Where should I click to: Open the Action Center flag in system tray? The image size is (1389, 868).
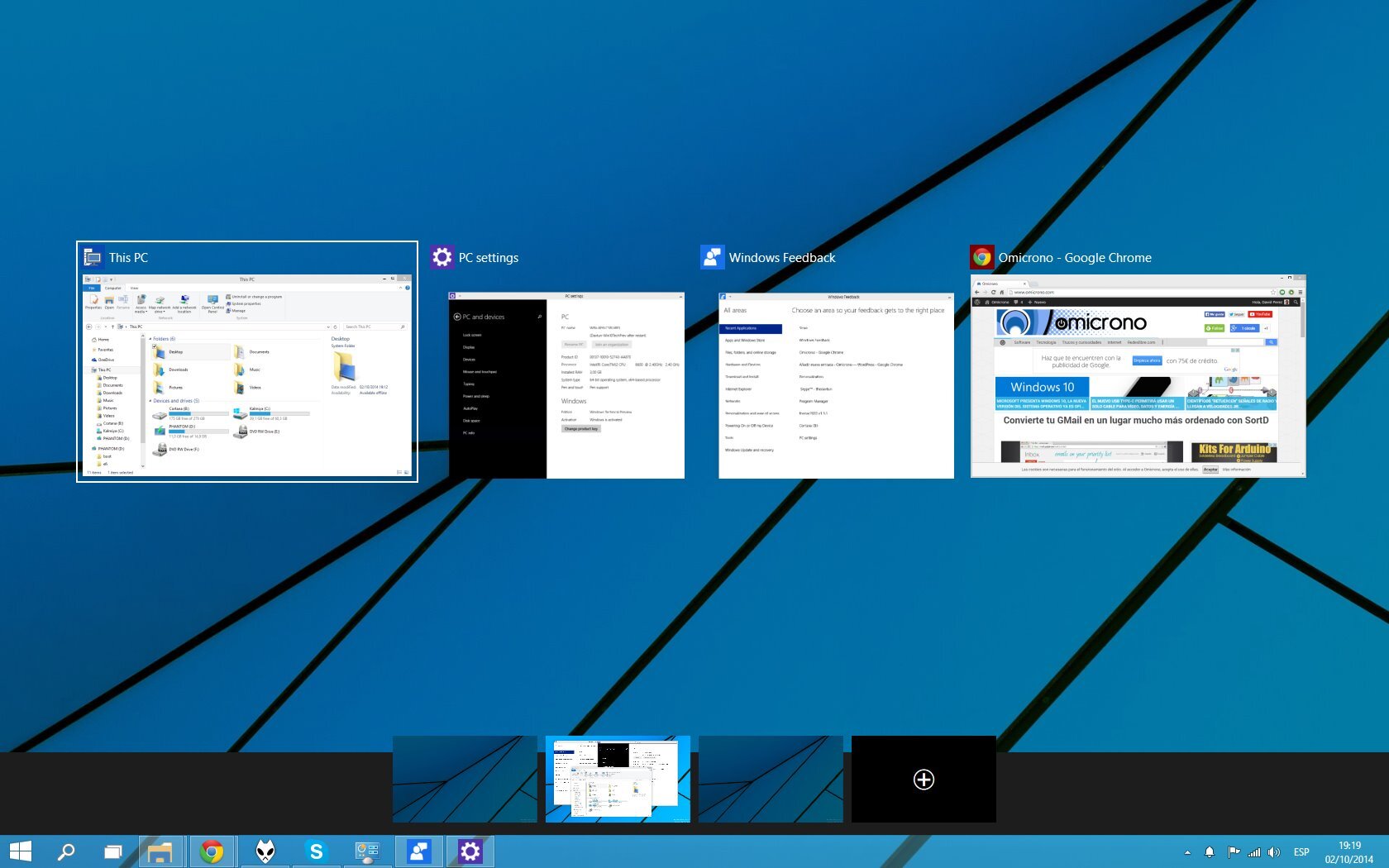[x=1233, y=851]
